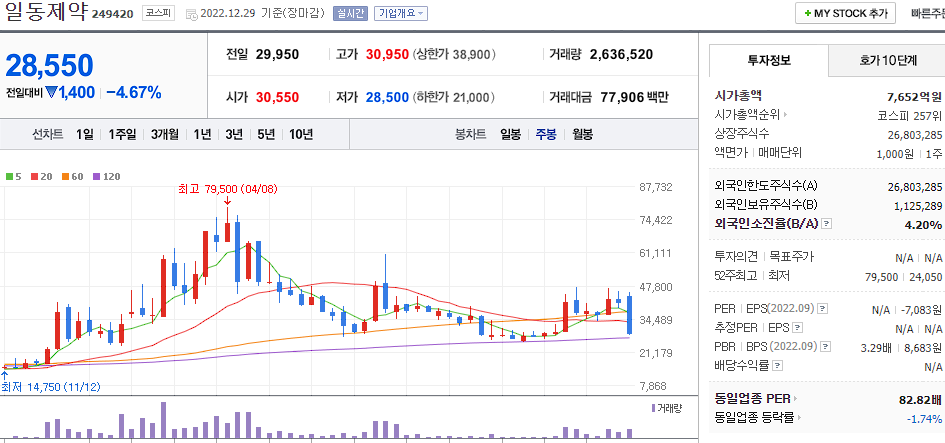
Task: Open 동일업종 등락률 link
Action: pos(758,417)
